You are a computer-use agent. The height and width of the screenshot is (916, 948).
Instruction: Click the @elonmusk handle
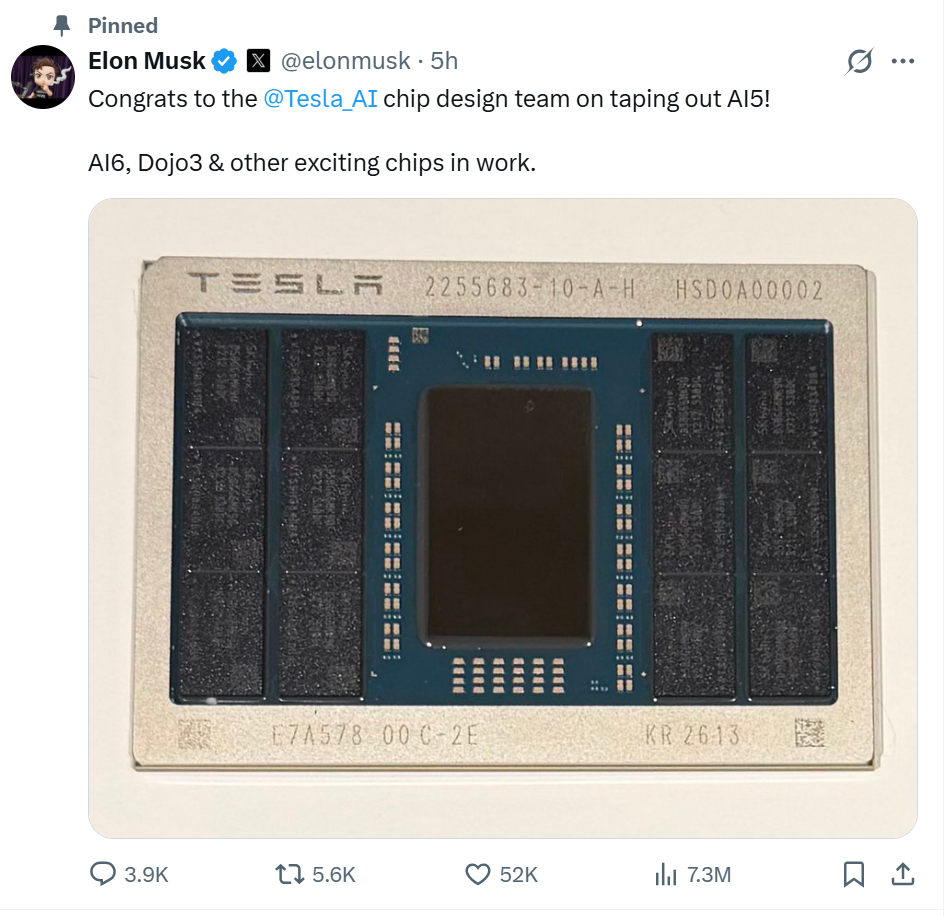[346, 60]
